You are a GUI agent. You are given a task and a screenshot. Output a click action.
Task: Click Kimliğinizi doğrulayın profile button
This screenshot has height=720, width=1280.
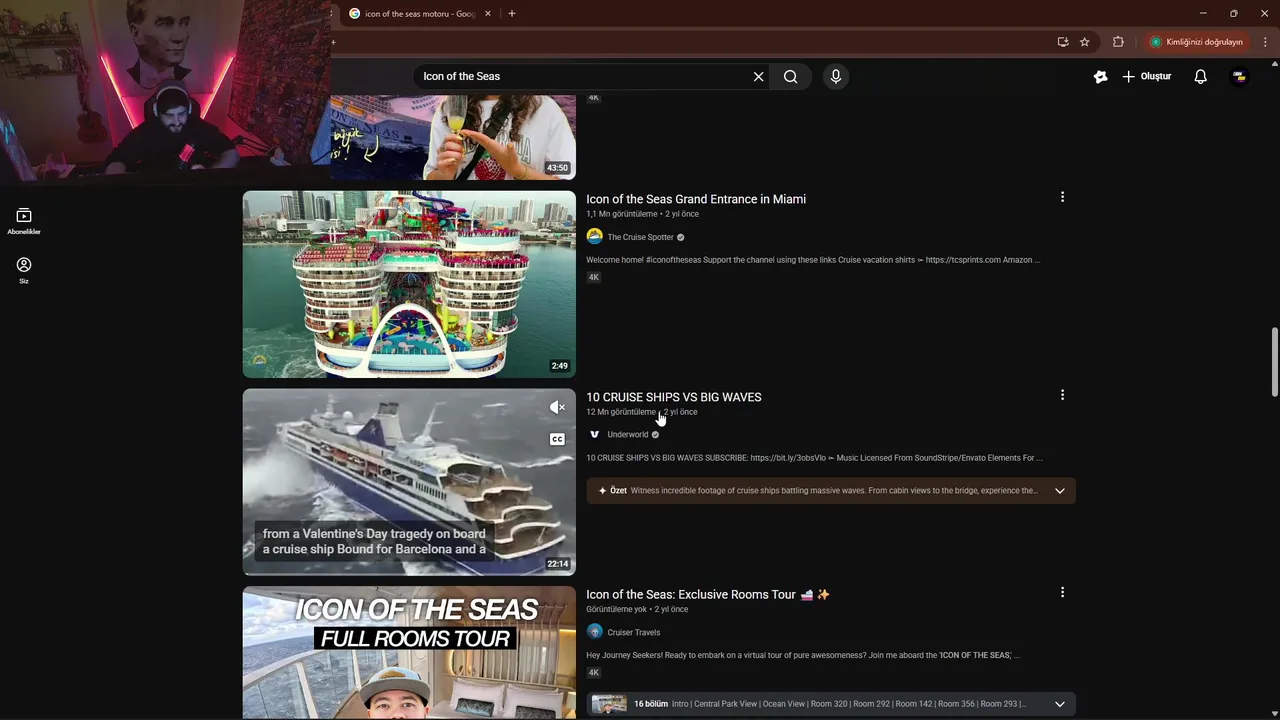point(1196,42)
